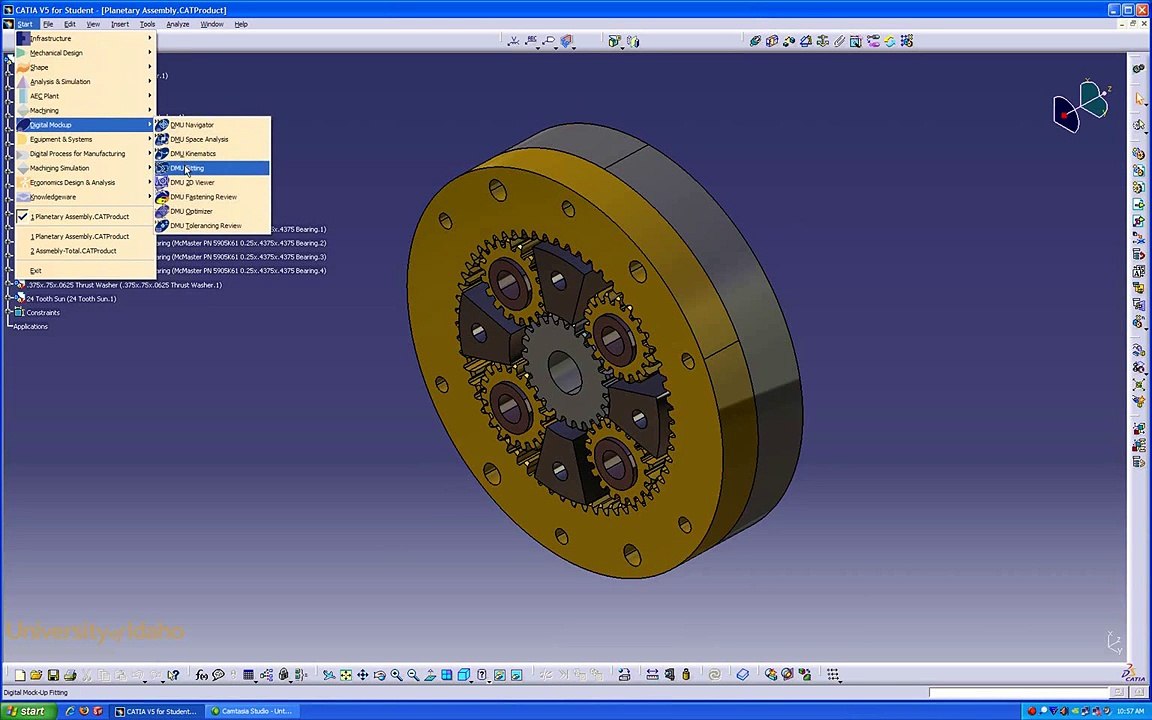
Task: Click the Zoom In magnifier icon
Action: pyautogui.click(x=396, y=675)
